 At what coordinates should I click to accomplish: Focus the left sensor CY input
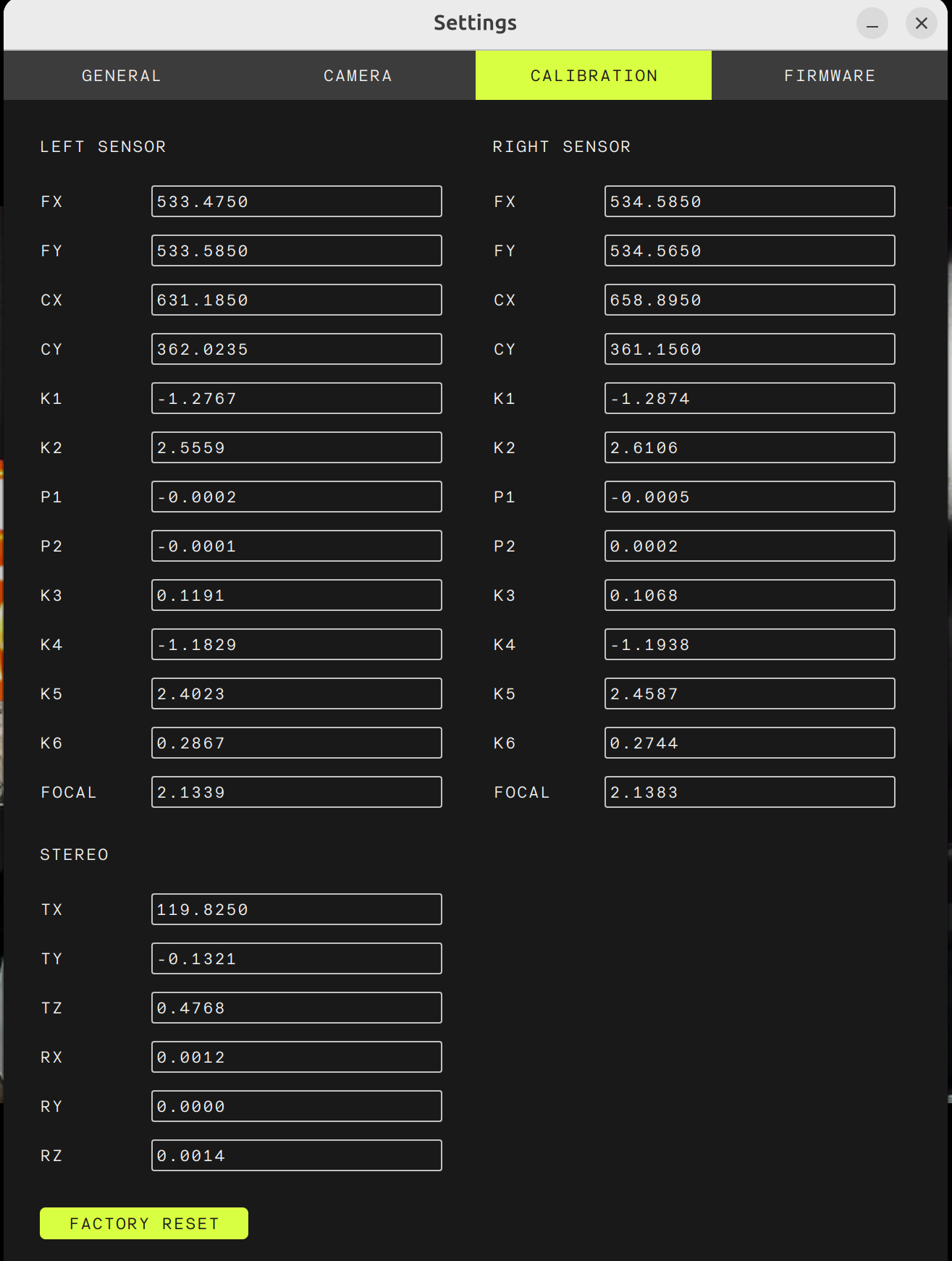point(296,350)
